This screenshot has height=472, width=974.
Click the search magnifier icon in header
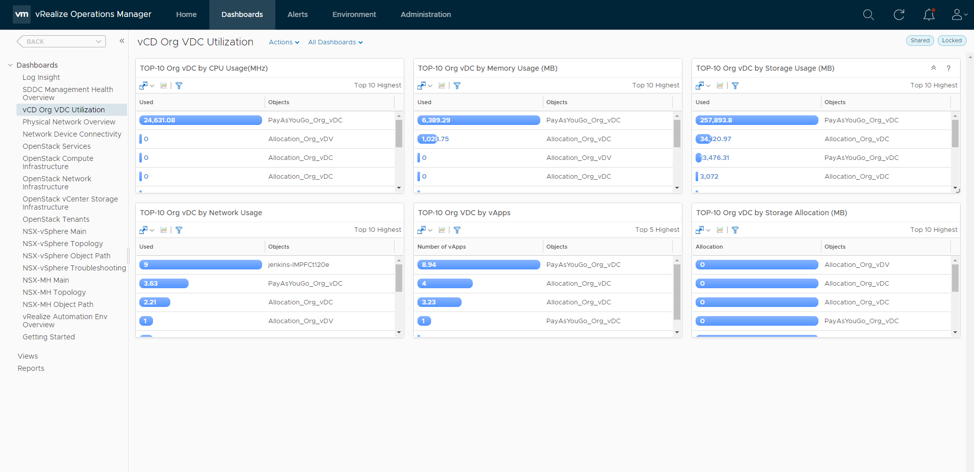[x=868, y=15]
